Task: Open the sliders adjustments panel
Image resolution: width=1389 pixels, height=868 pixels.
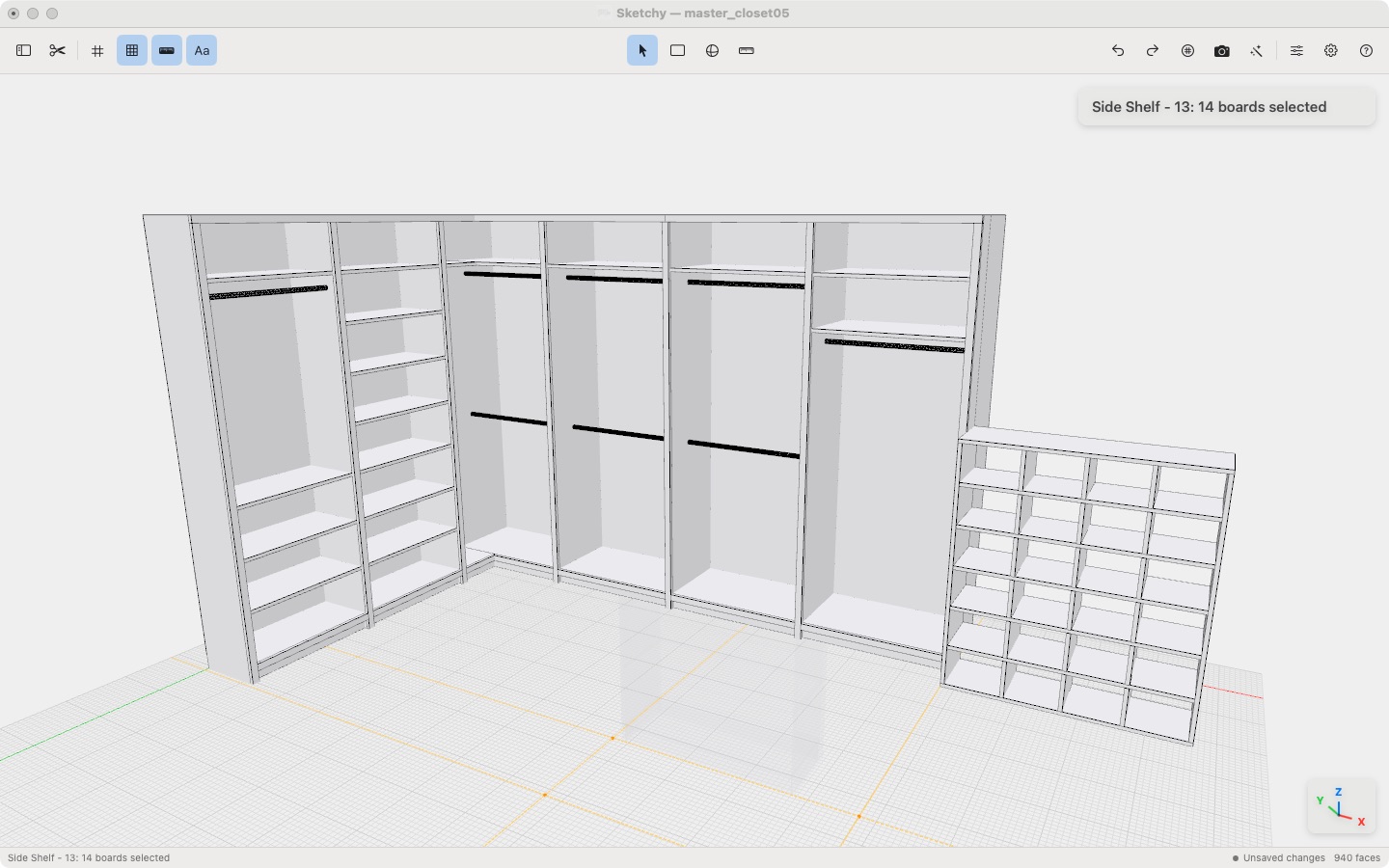Action: [1296, 51]
